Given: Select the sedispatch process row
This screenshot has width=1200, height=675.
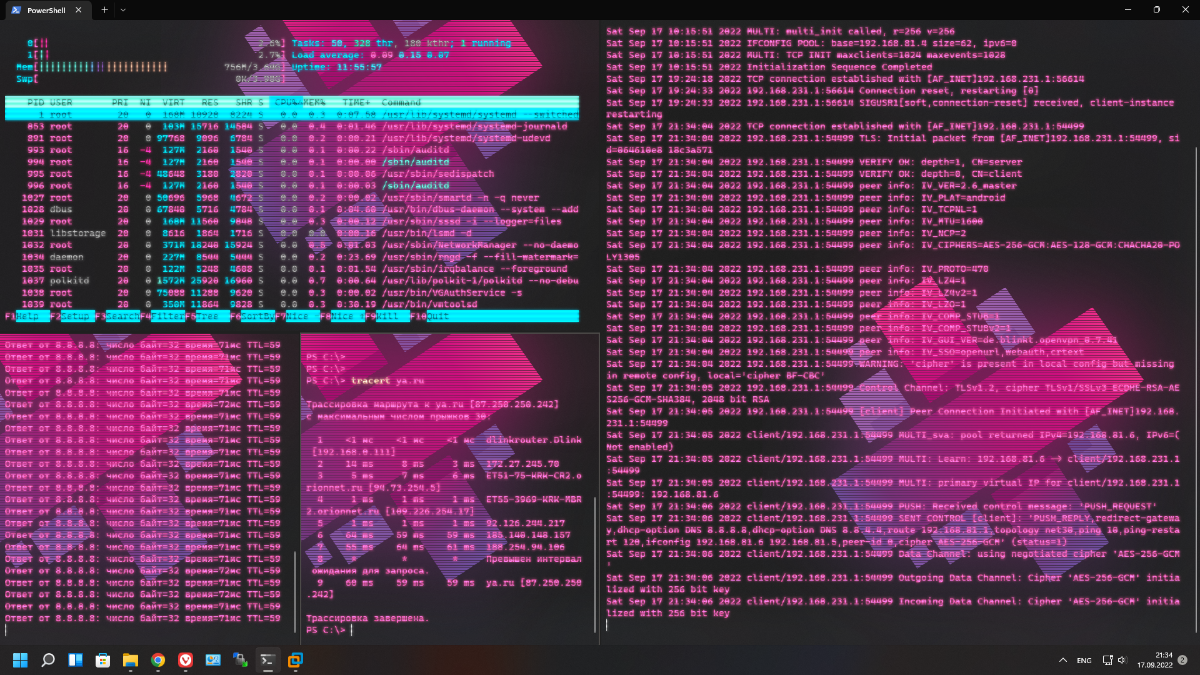Looking at the screenshot, I should pos(292,173).
